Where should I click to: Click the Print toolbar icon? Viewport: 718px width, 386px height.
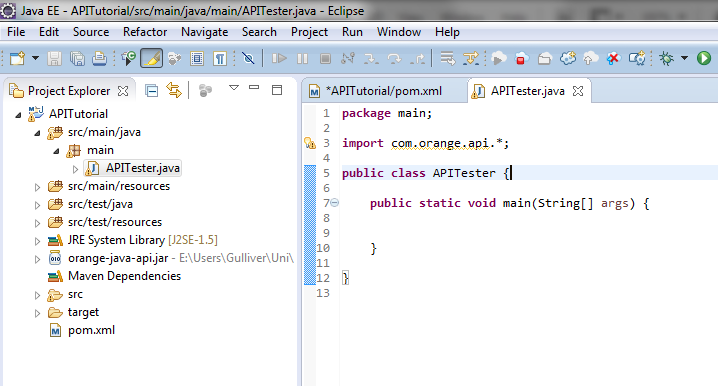99,58
